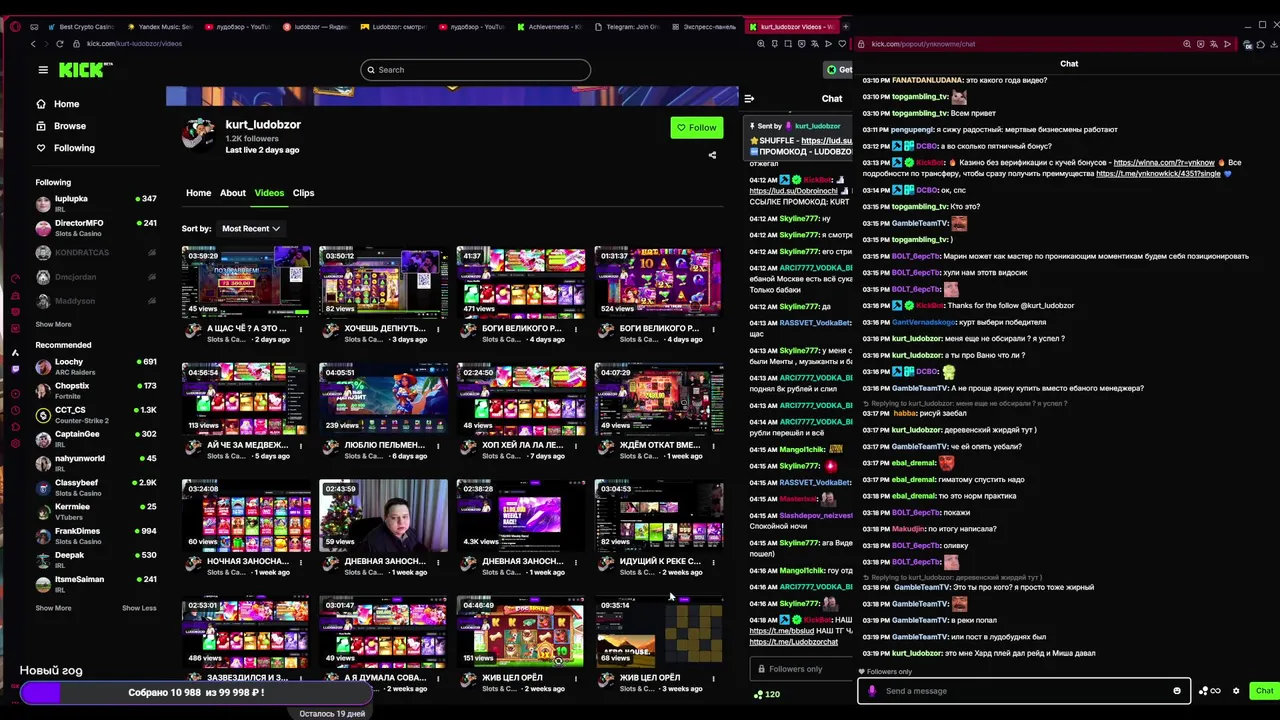The width and height of the screenshot is (1280, 720).
Task: Expand followed channels with Show More
Action: click(53, 324)
